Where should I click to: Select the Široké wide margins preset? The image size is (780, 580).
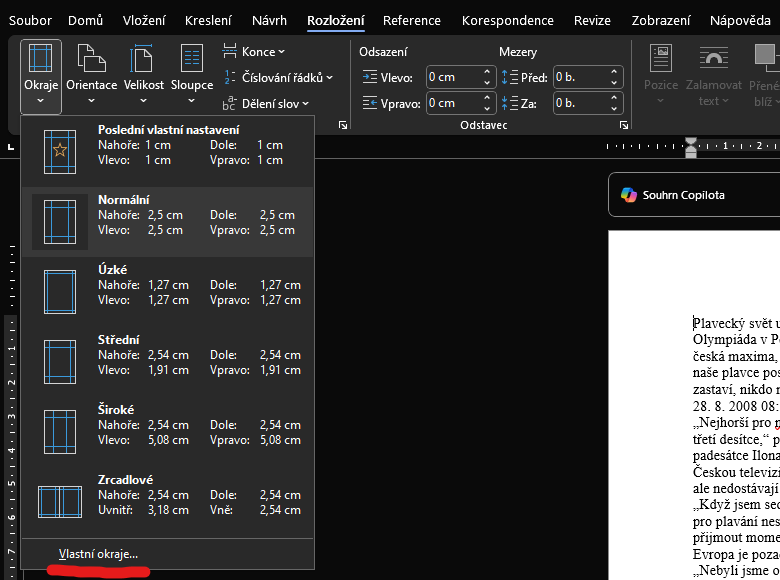(x=167, y=425)
